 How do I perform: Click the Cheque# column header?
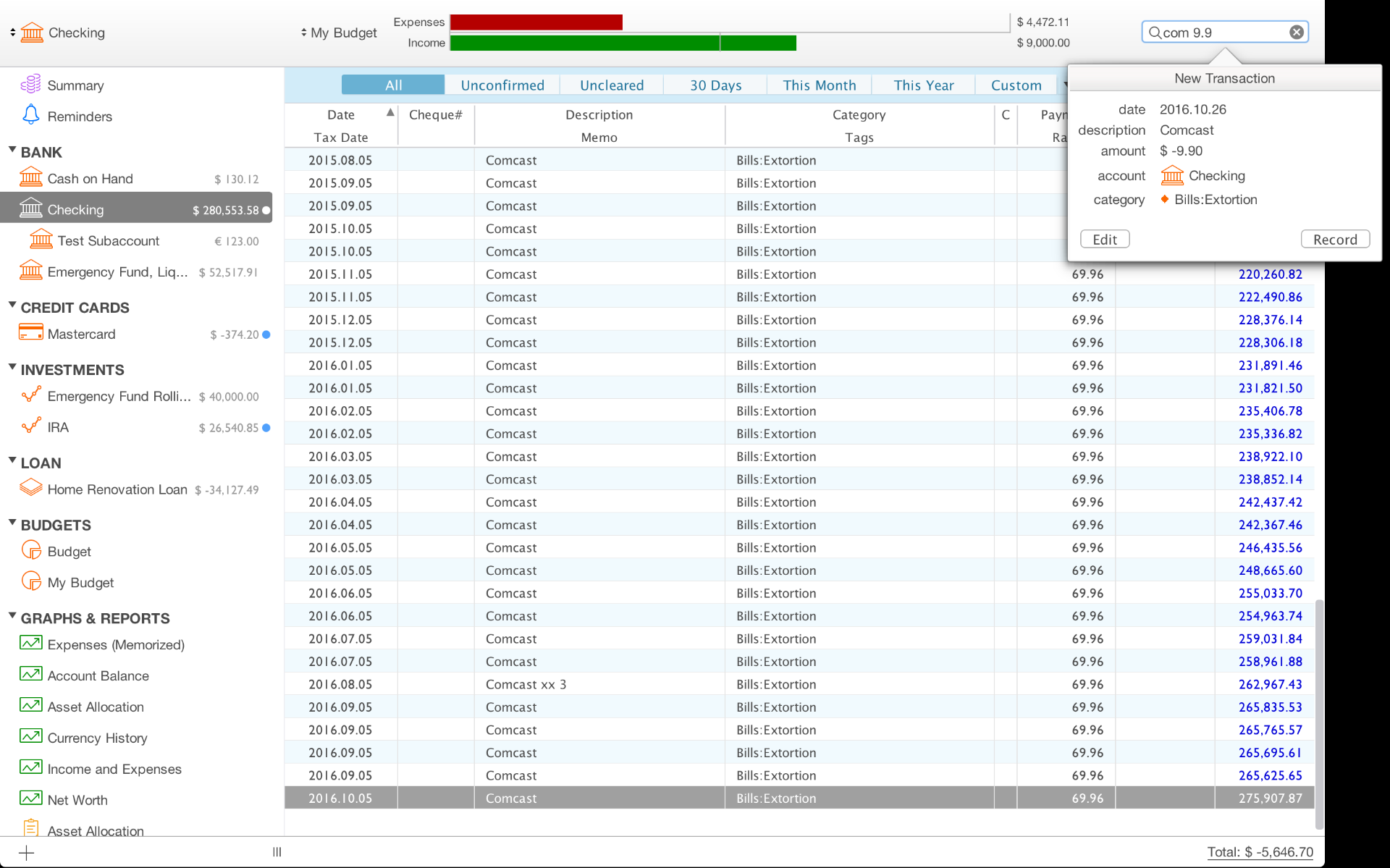tap(436, 115)
